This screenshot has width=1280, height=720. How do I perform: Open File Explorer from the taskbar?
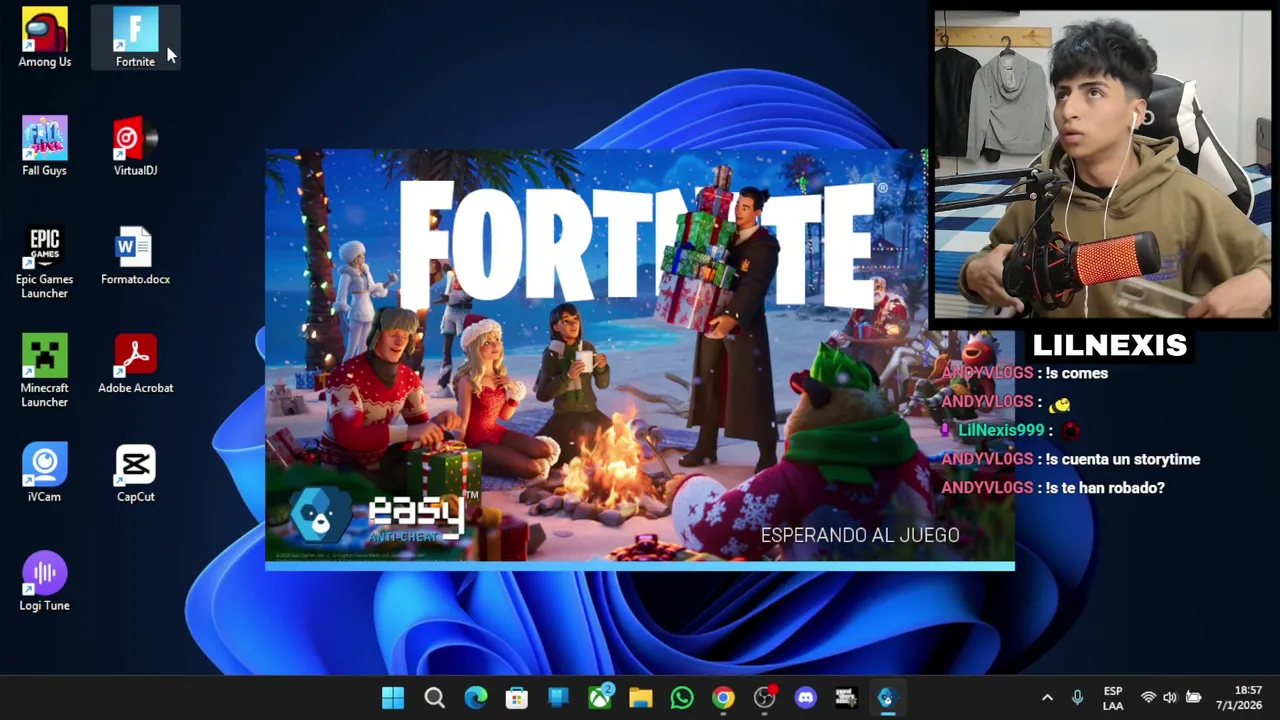coord(641,698)
